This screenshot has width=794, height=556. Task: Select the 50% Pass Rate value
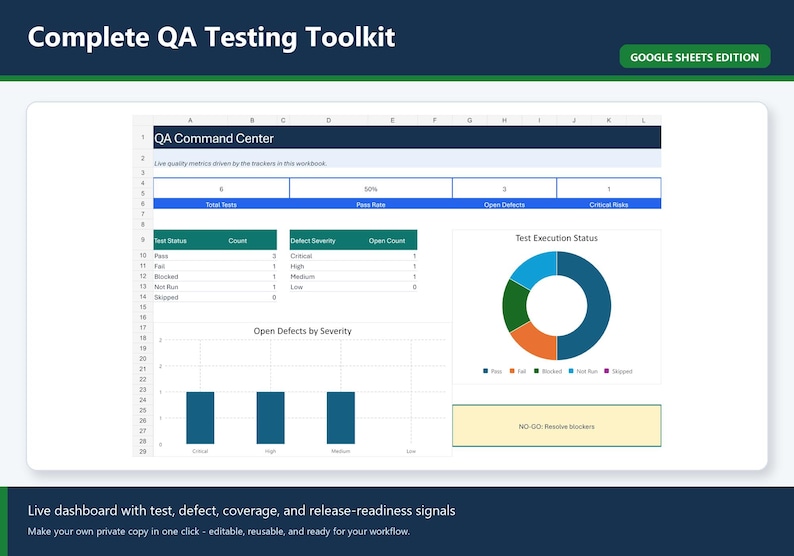[x=371, y=188]
